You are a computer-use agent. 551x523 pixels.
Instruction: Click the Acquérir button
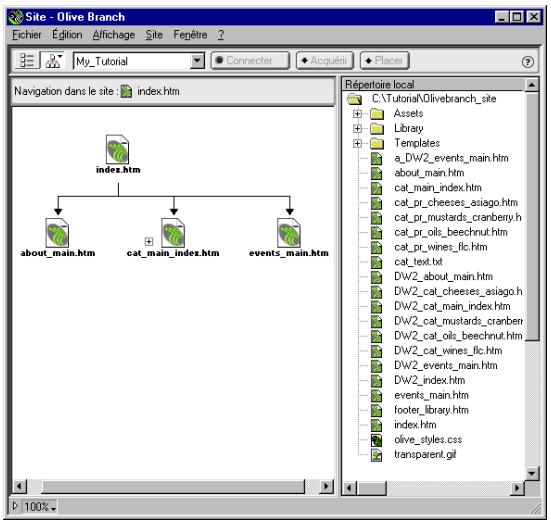tap(325, 60)
